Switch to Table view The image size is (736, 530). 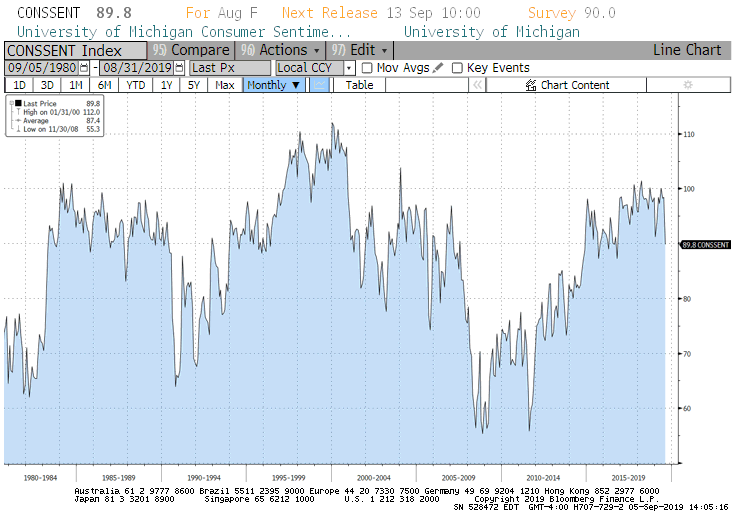point(359,85)
